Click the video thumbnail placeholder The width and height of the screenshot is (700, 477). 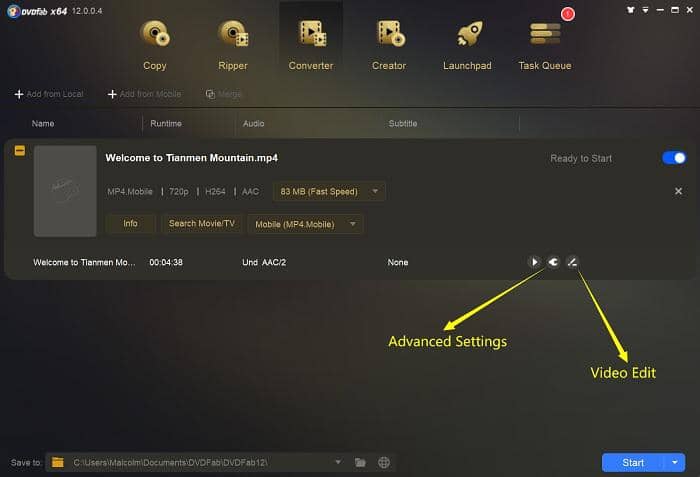pos(65,191)
